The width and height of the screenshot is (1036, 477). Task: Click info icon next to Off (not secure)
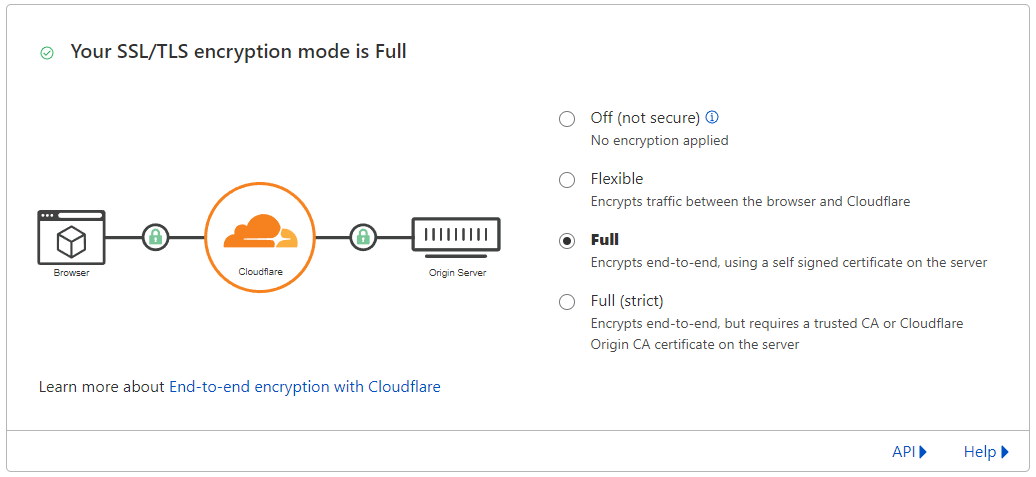tap(713, 118)
